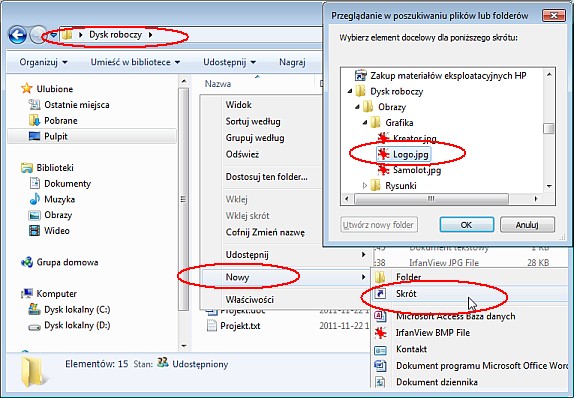Screen dimensions: 574x398
Task: Collapse the Grafika folder node
Action: click(365, 123)
